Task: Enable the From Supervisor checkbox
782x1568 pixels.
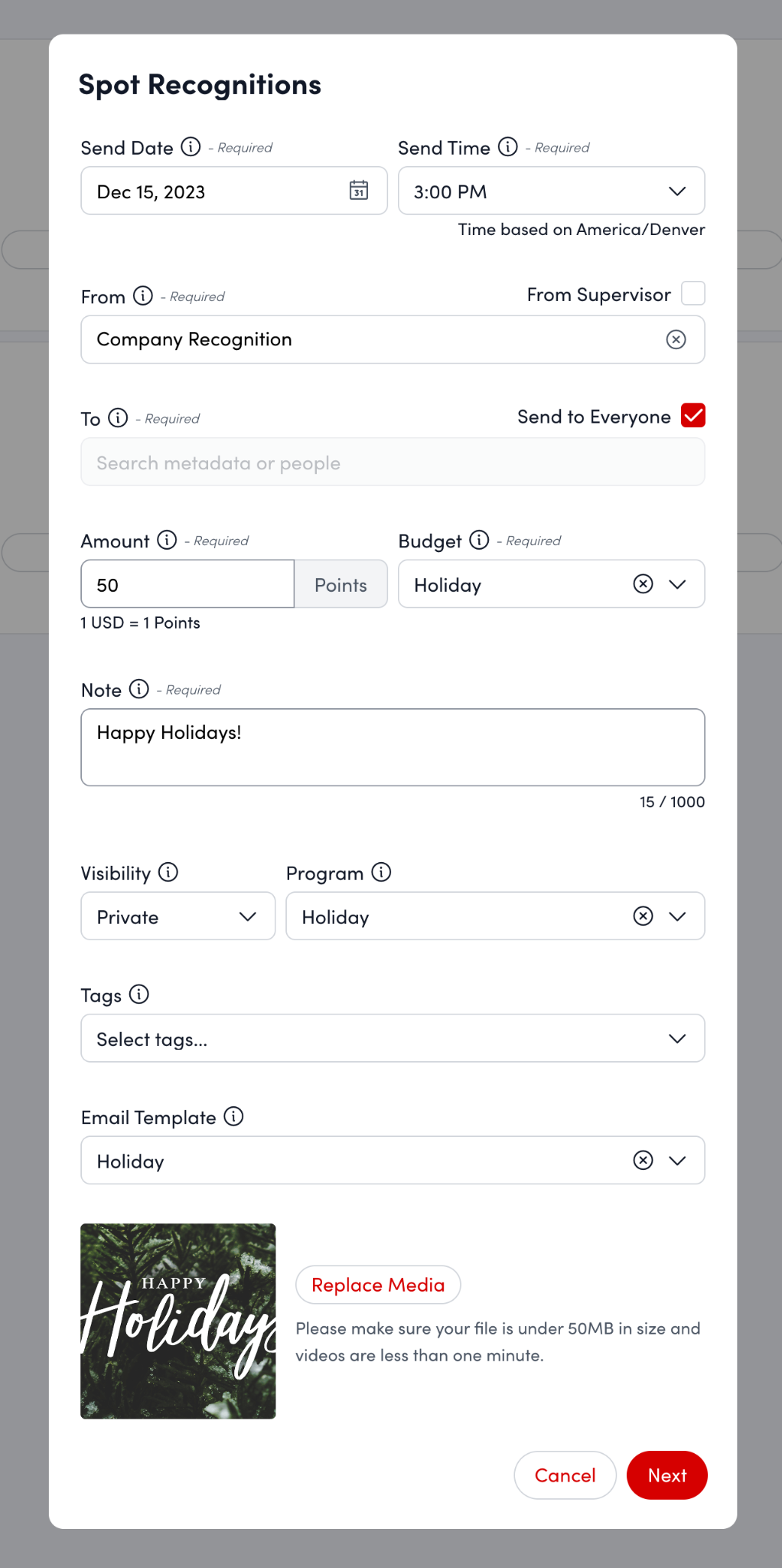Action: pyautogui.click(x=692, y=293)
